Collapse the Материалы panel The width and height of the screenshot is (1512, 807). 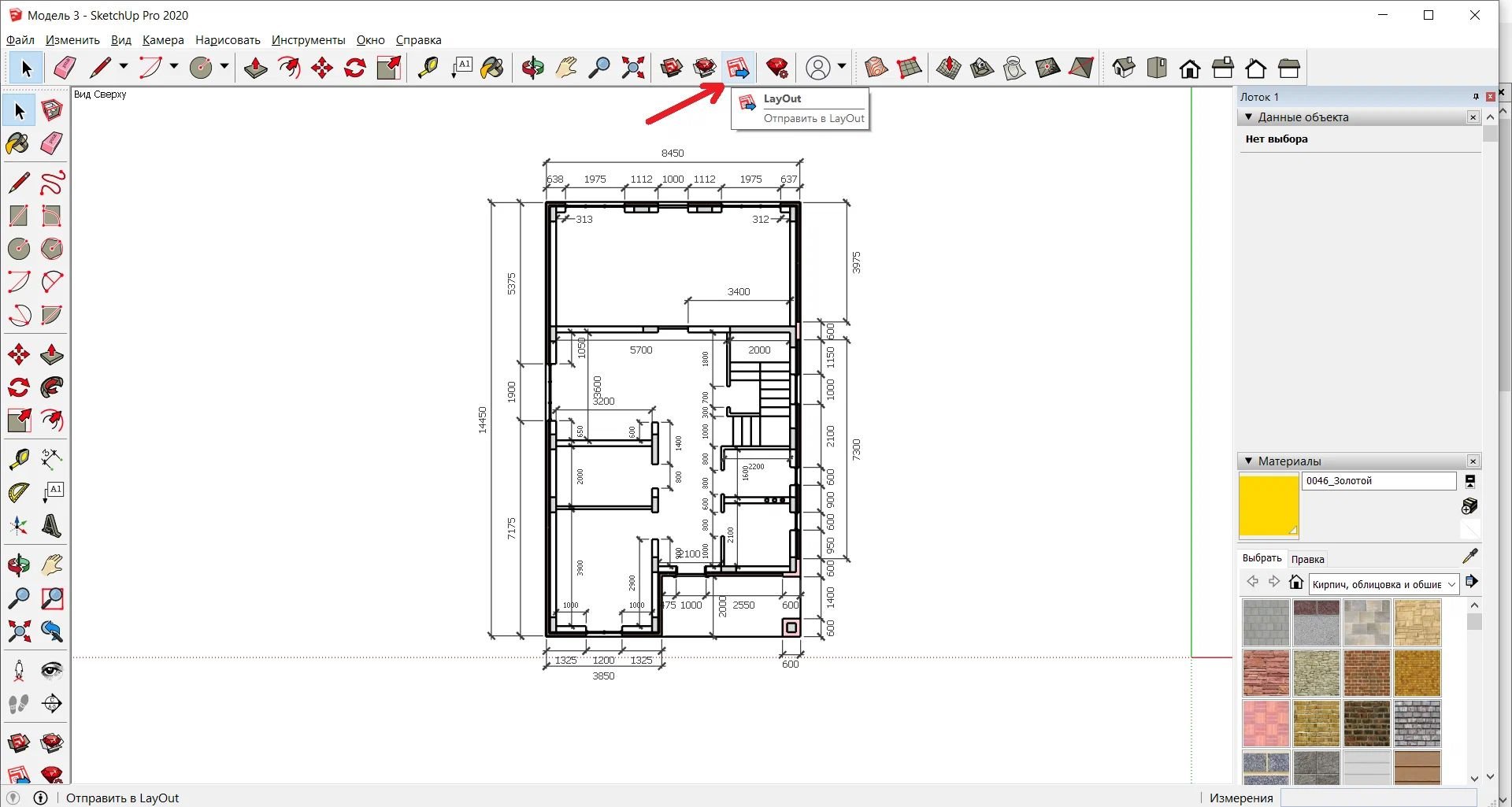click(1248, 461)
